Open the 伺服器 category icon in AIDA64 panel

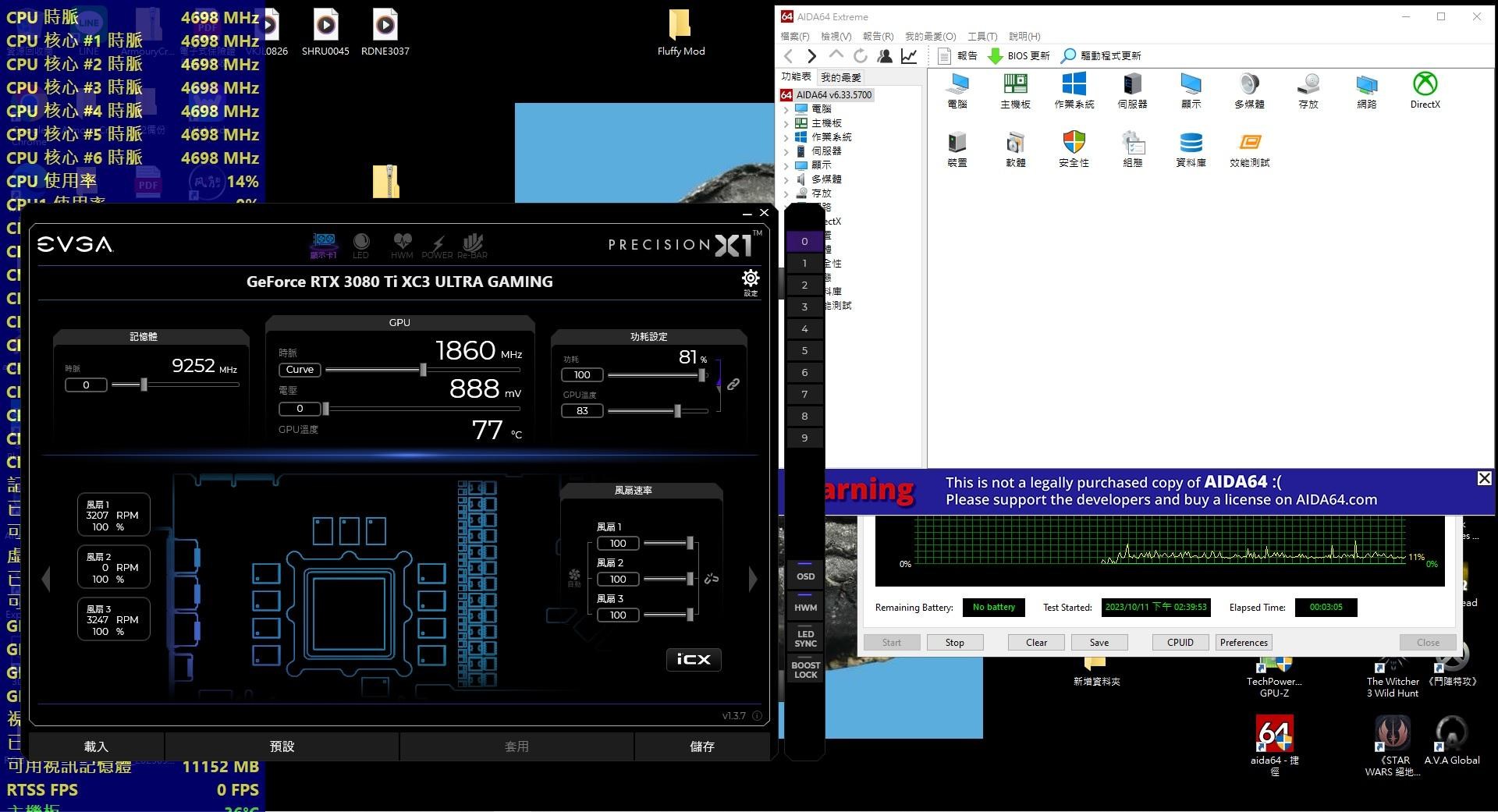(x=1132, y=90)
